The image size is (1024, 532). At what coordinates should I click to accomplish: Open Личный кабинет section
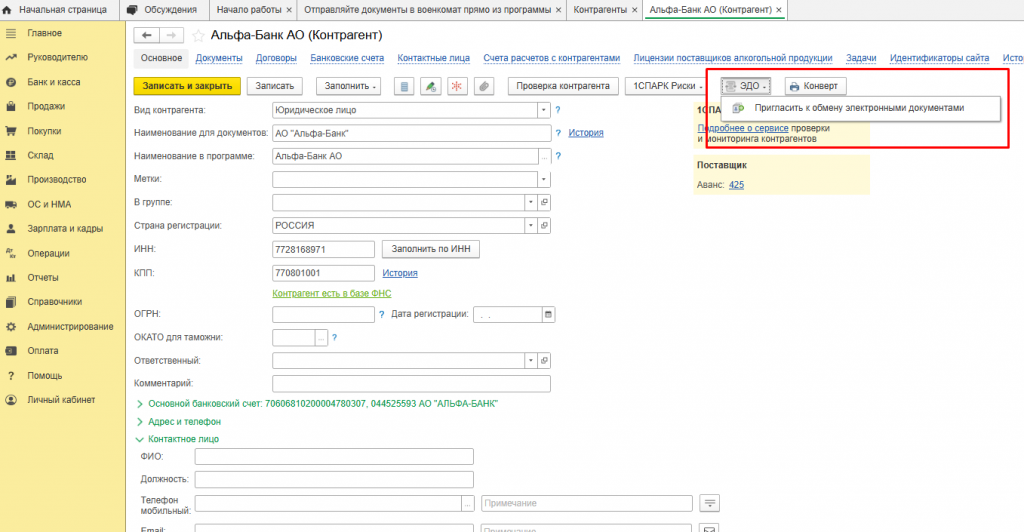61,399
